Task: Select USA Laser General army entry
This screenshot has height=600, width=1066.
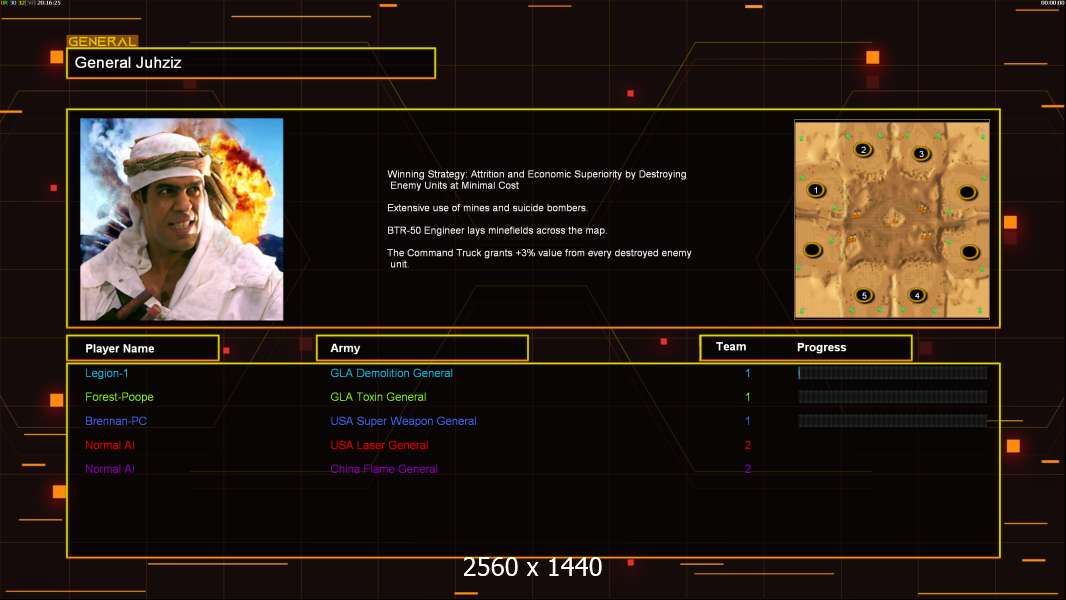Action: click(379, 445)
